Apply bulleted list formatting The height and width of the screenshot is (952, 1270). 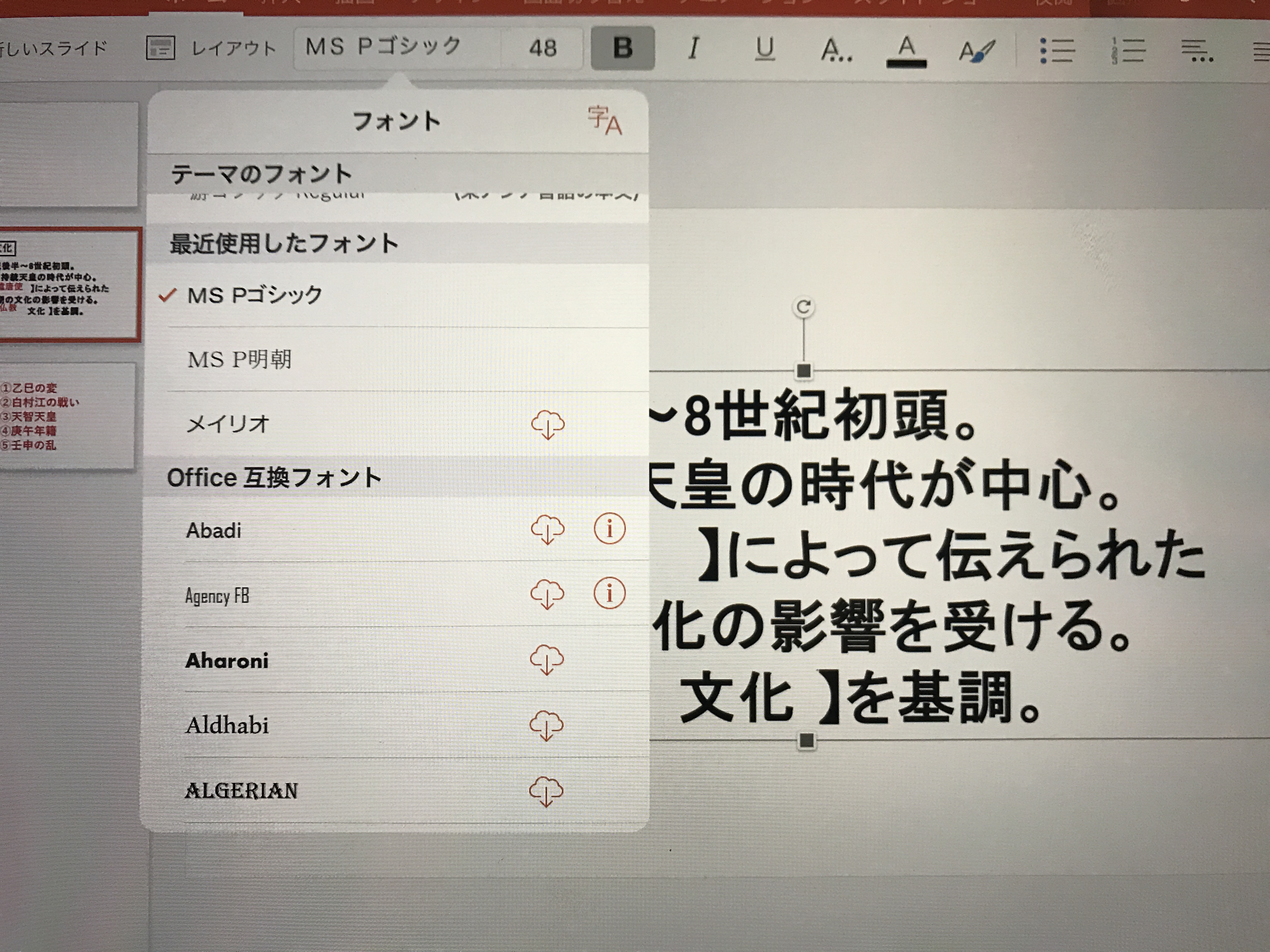[x=1057, y=50]
